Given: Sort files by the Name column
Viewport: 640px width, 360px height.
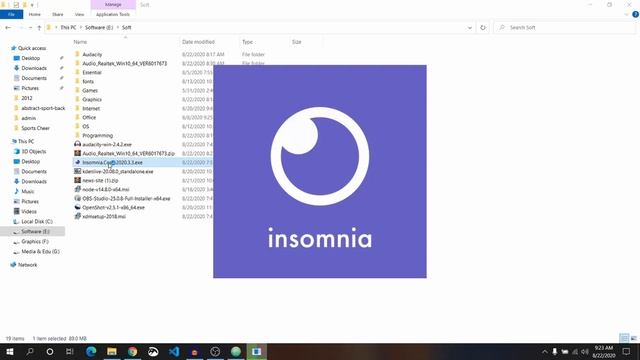Looking at the screenshot, I should click(80, 42).
